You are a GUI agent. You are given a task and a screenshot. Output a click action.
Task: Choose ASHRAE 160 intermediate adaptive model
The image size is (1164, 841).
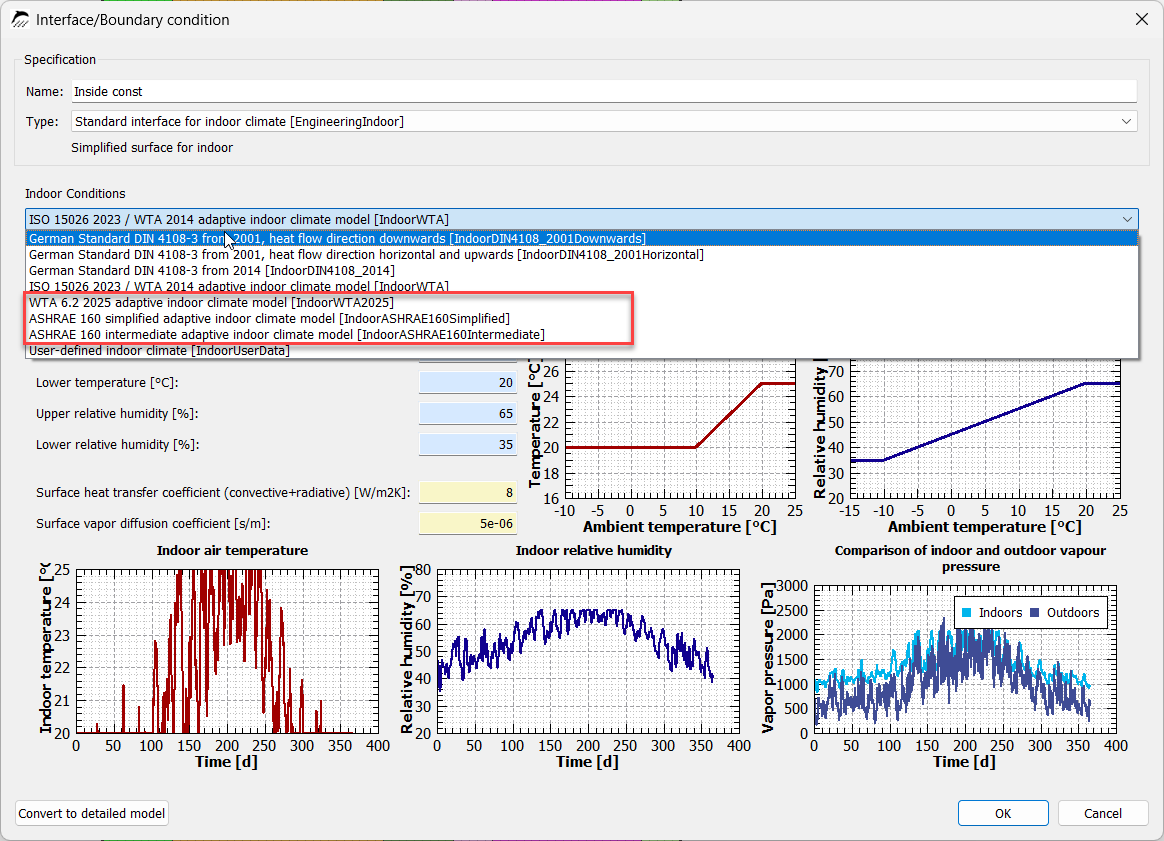tap(582, 335)
